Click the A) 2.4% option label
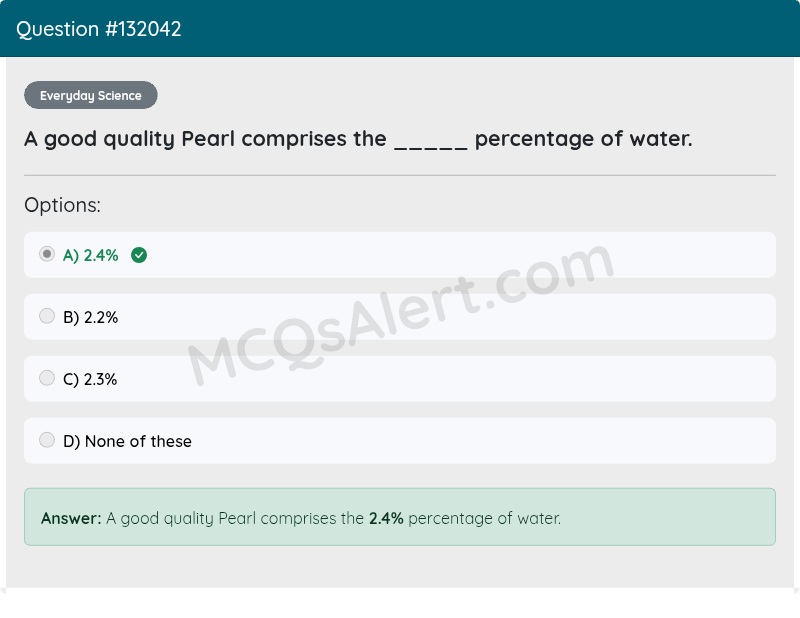This screenshot has height=618, width=800. pos(91,255)
